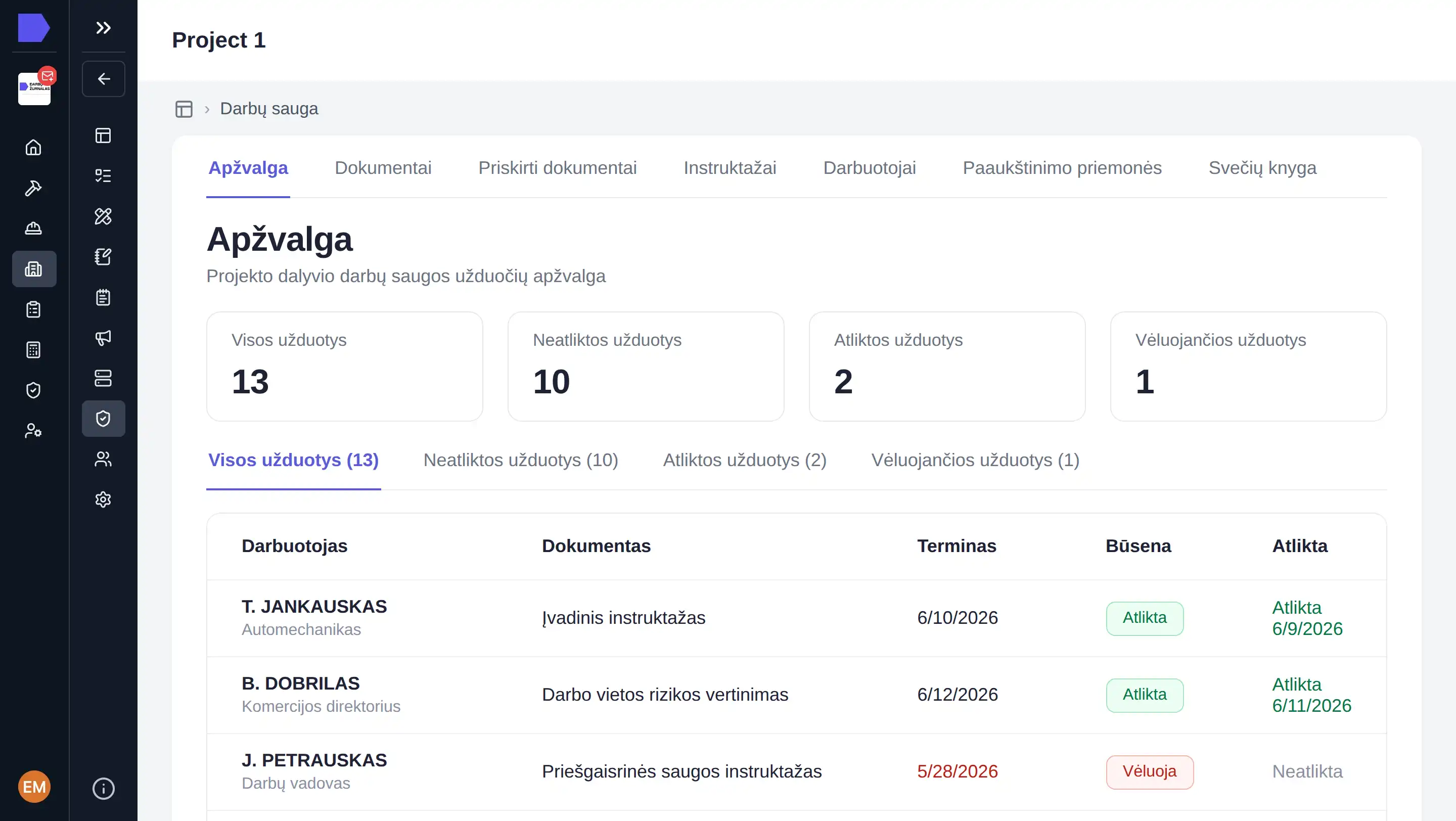Click the Vėluojančios užduotys summary card

click(x=1249, y=366)
